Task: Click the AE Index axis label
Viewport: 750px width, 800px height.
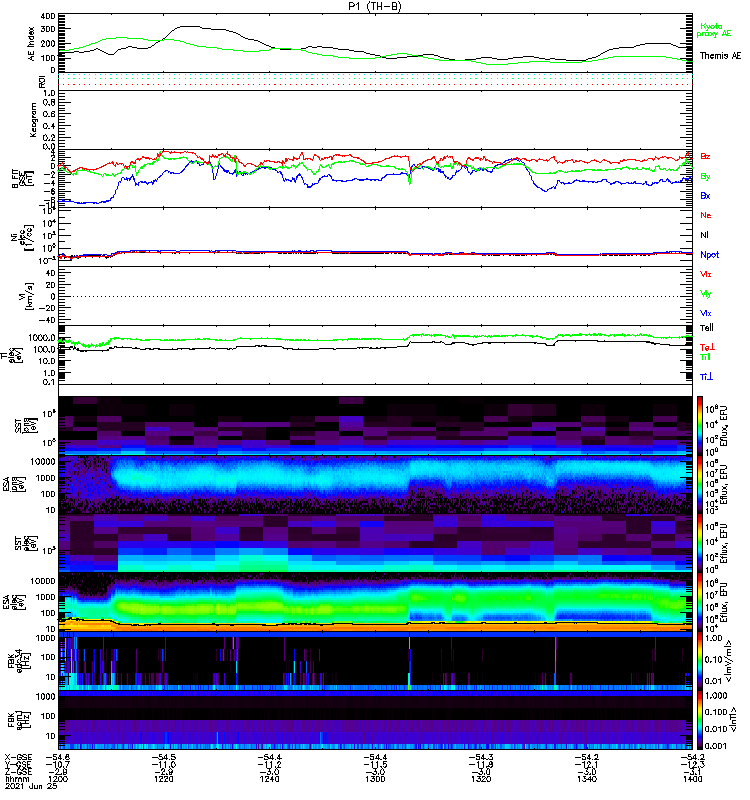Action: 32,43
